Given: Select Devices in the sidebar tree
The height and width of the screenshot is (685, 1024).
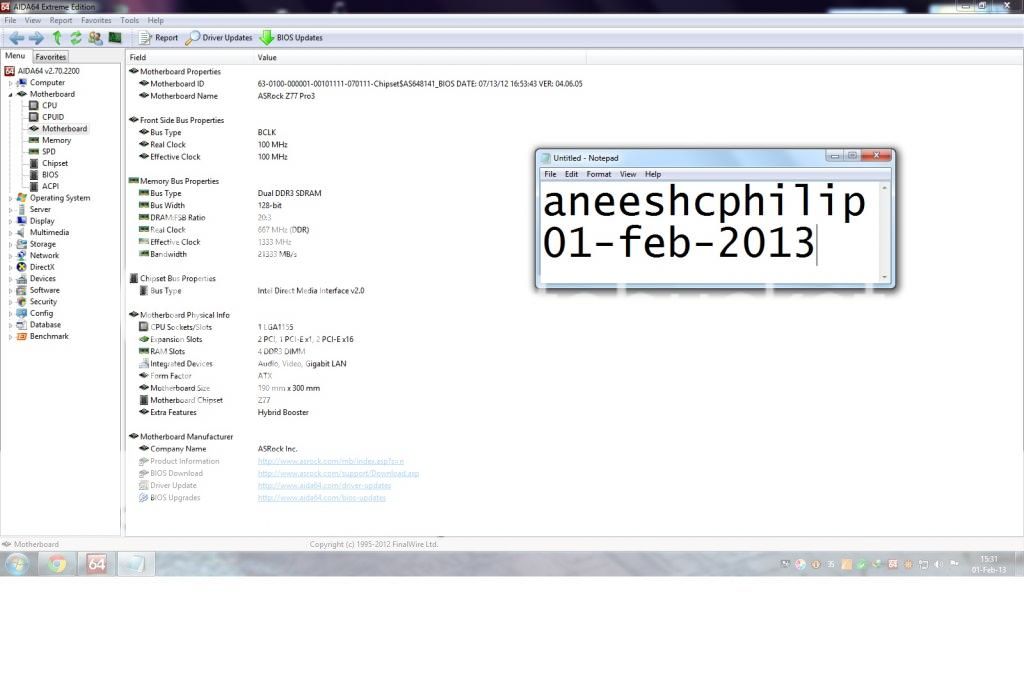Looking at the screenshot, I should click(x=42, y=279).
